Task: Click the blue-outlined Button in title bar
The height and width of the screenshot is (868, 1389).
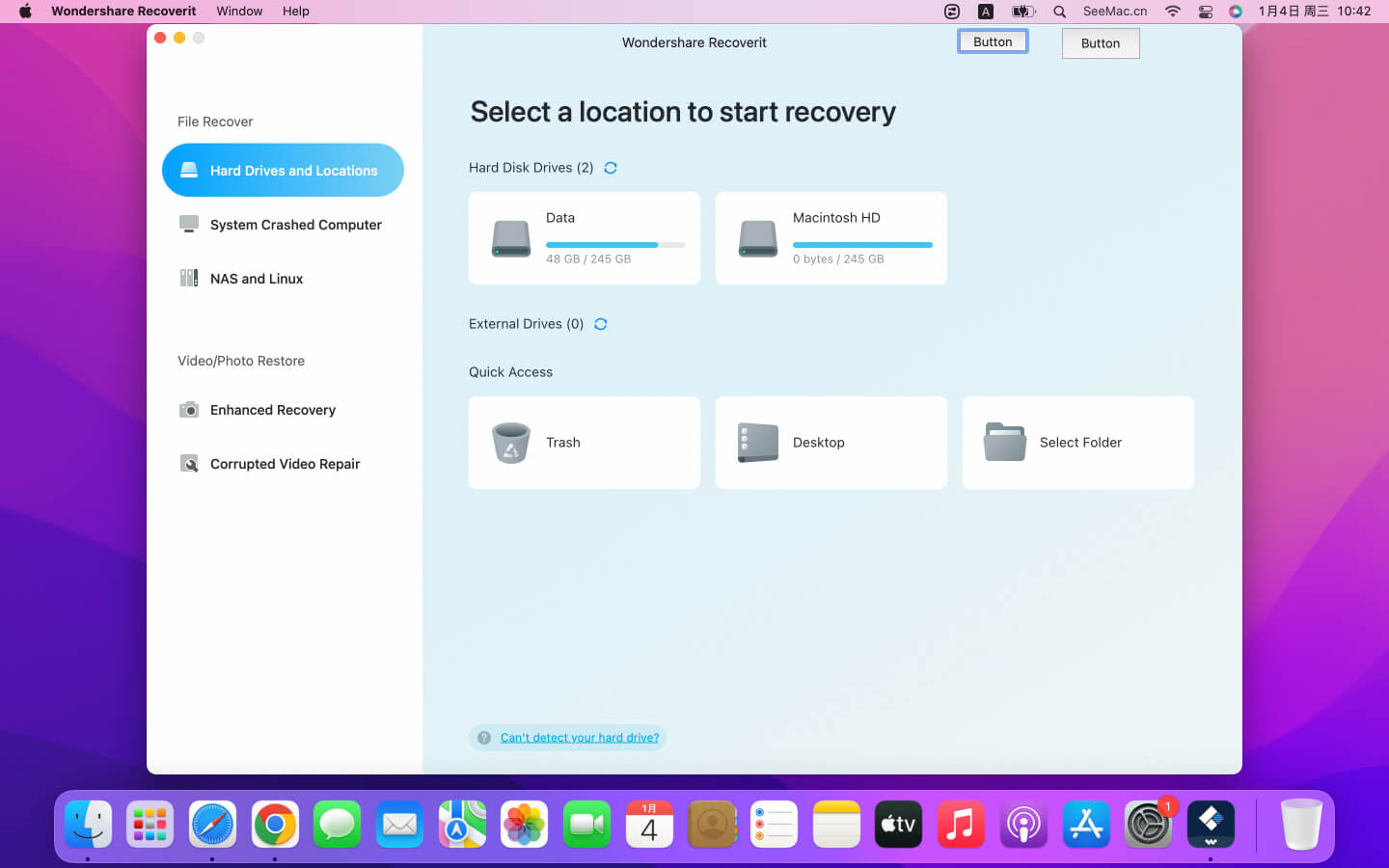Action: pyautogui.click(x=993, y=41)
